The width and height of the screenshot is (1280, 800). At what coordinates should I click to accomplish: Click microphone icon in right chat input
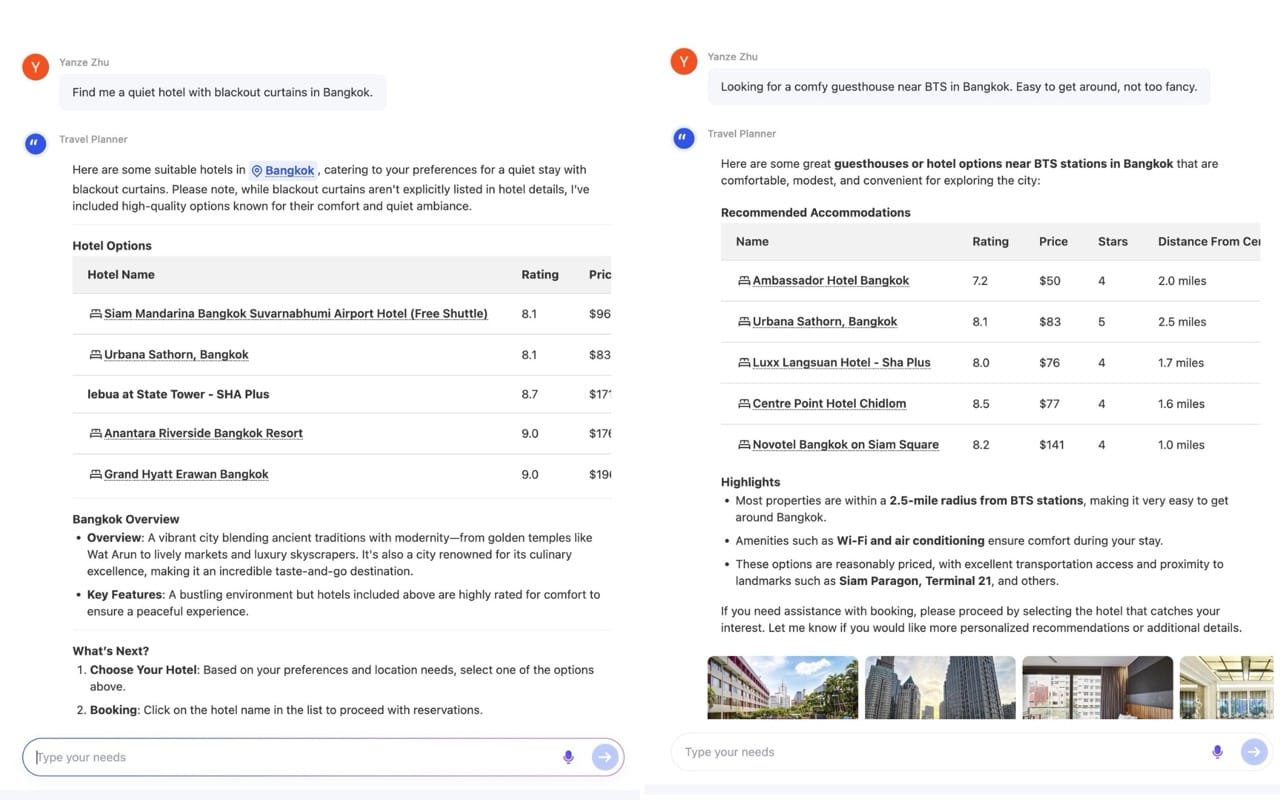pyautogui.click(x=1217, y=752)
